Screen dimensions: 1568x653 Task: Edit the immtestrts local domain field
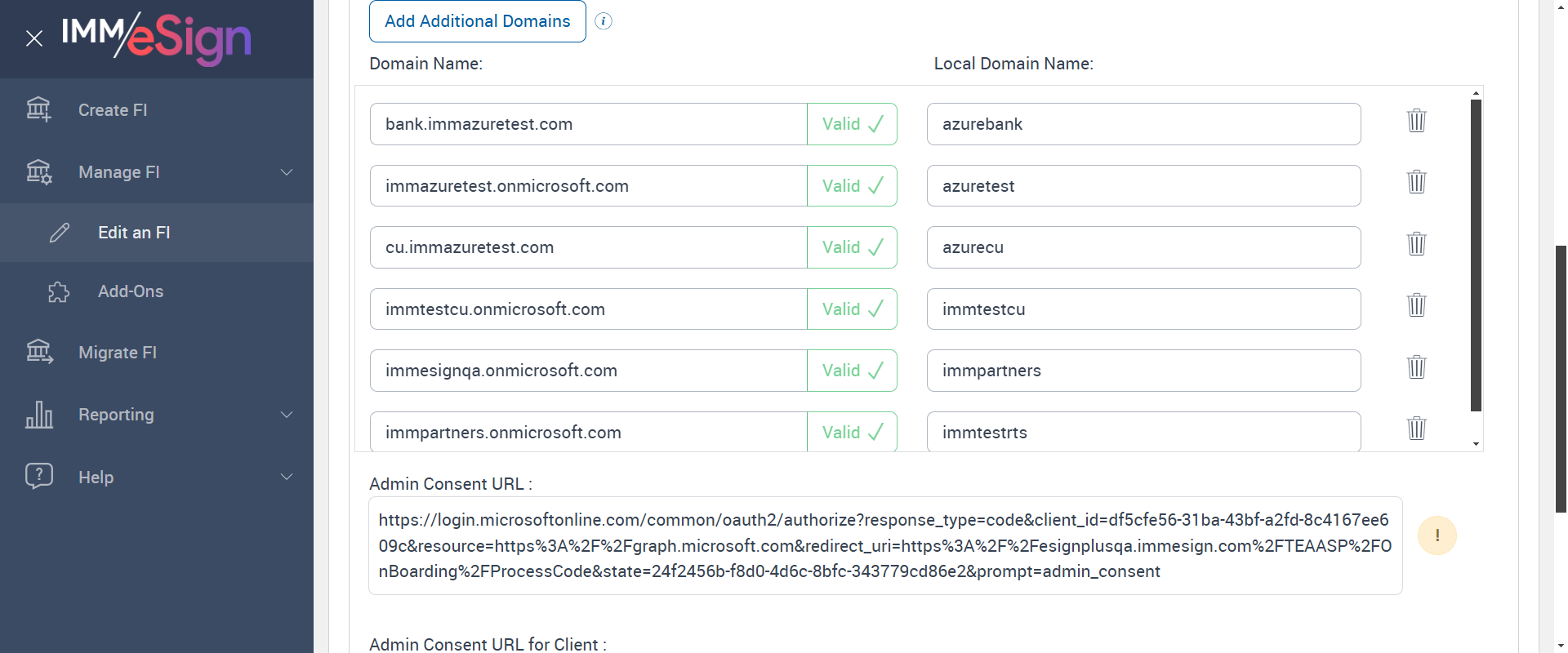[1143, 432]
